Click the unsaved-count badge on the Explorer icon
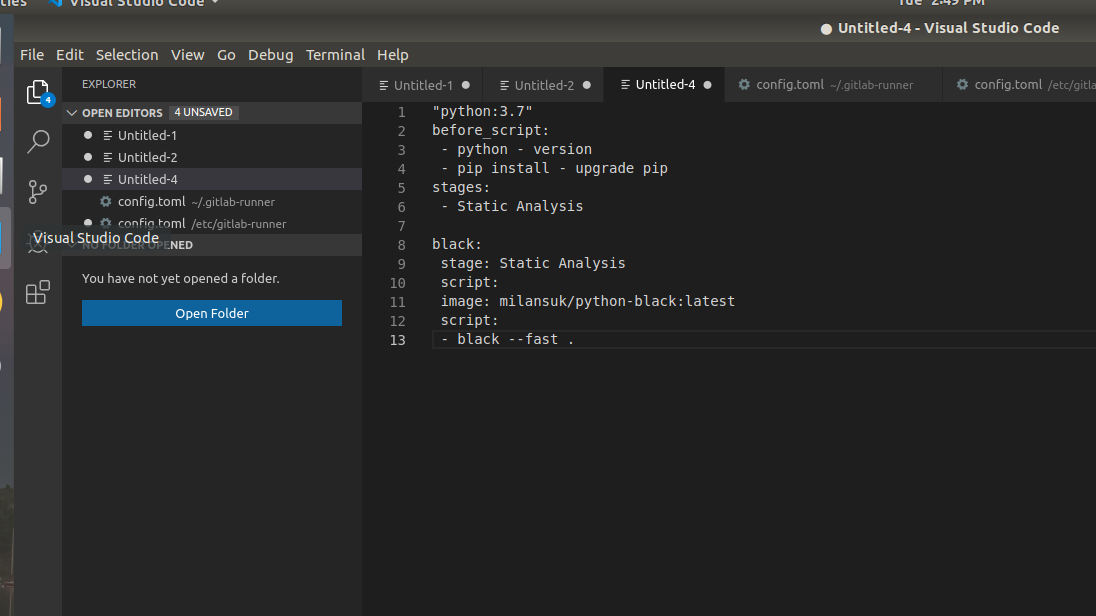Image resolution: width=1096 pixels, height=616 pixels. pos(49,100)
